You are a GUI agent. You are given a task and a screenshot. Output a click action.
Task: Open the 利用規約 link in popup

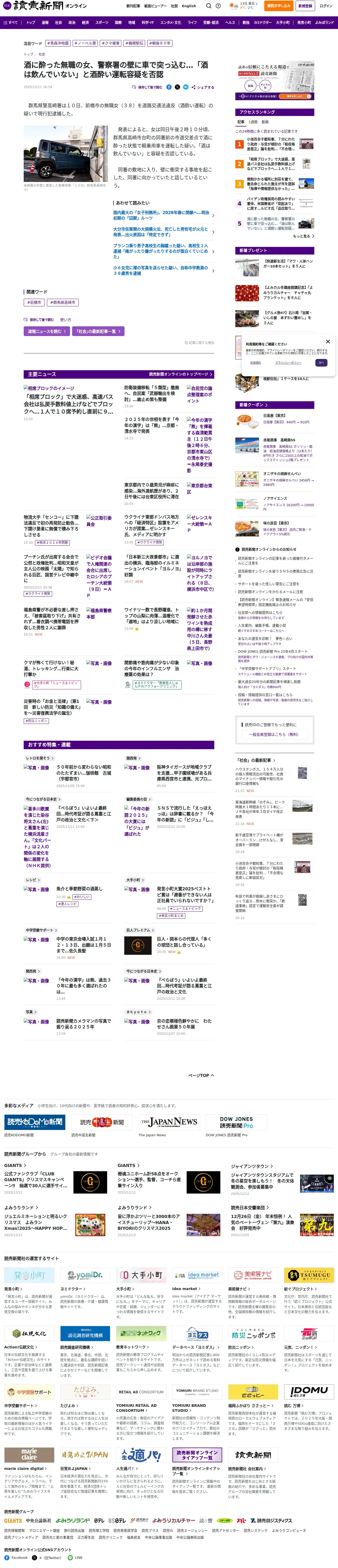(x=256, y=363)
